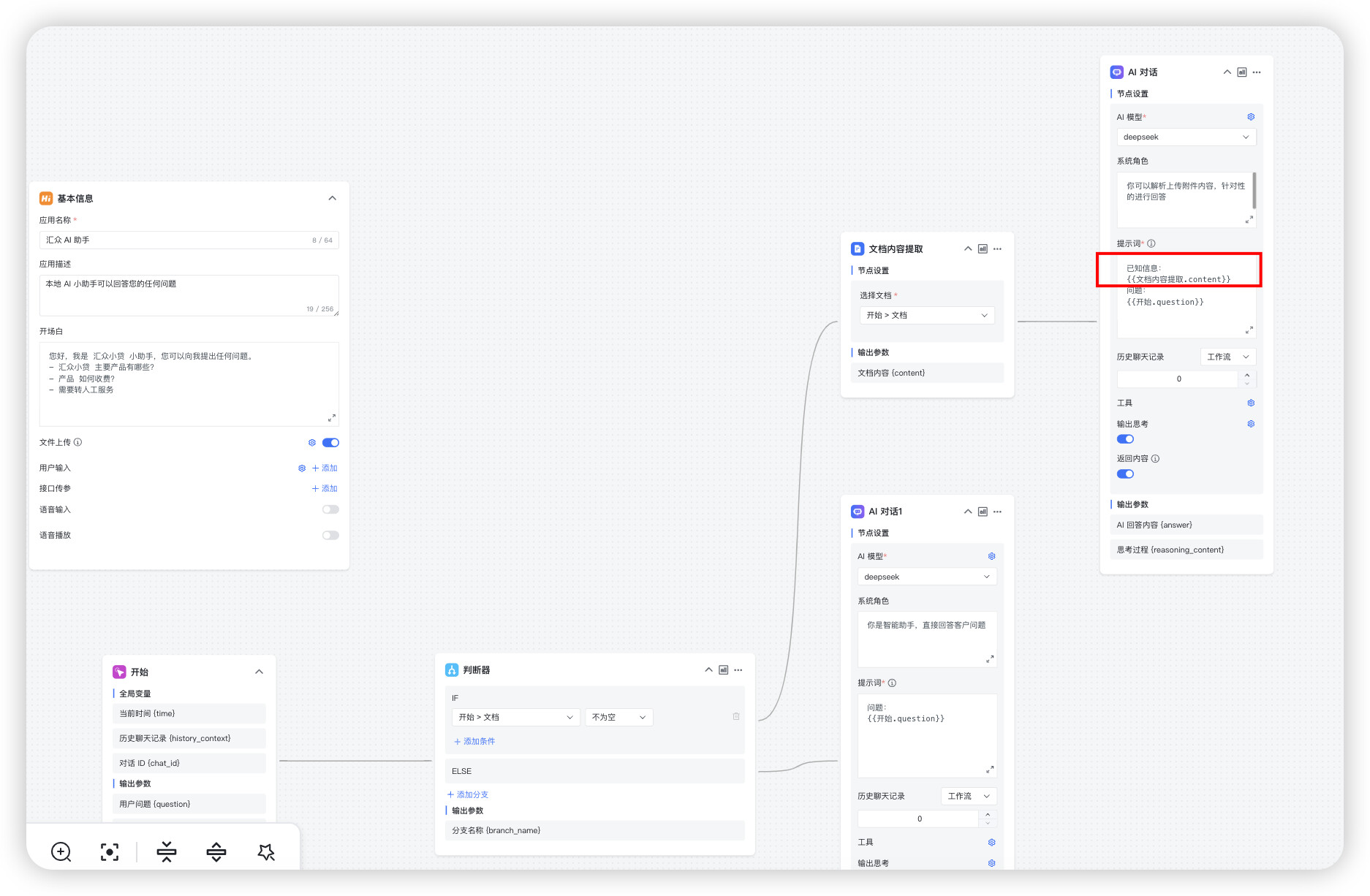Viewport: 1370px width, 896px height.
Task: Click 文档内容 {content} output row
Action: (927, 373)
